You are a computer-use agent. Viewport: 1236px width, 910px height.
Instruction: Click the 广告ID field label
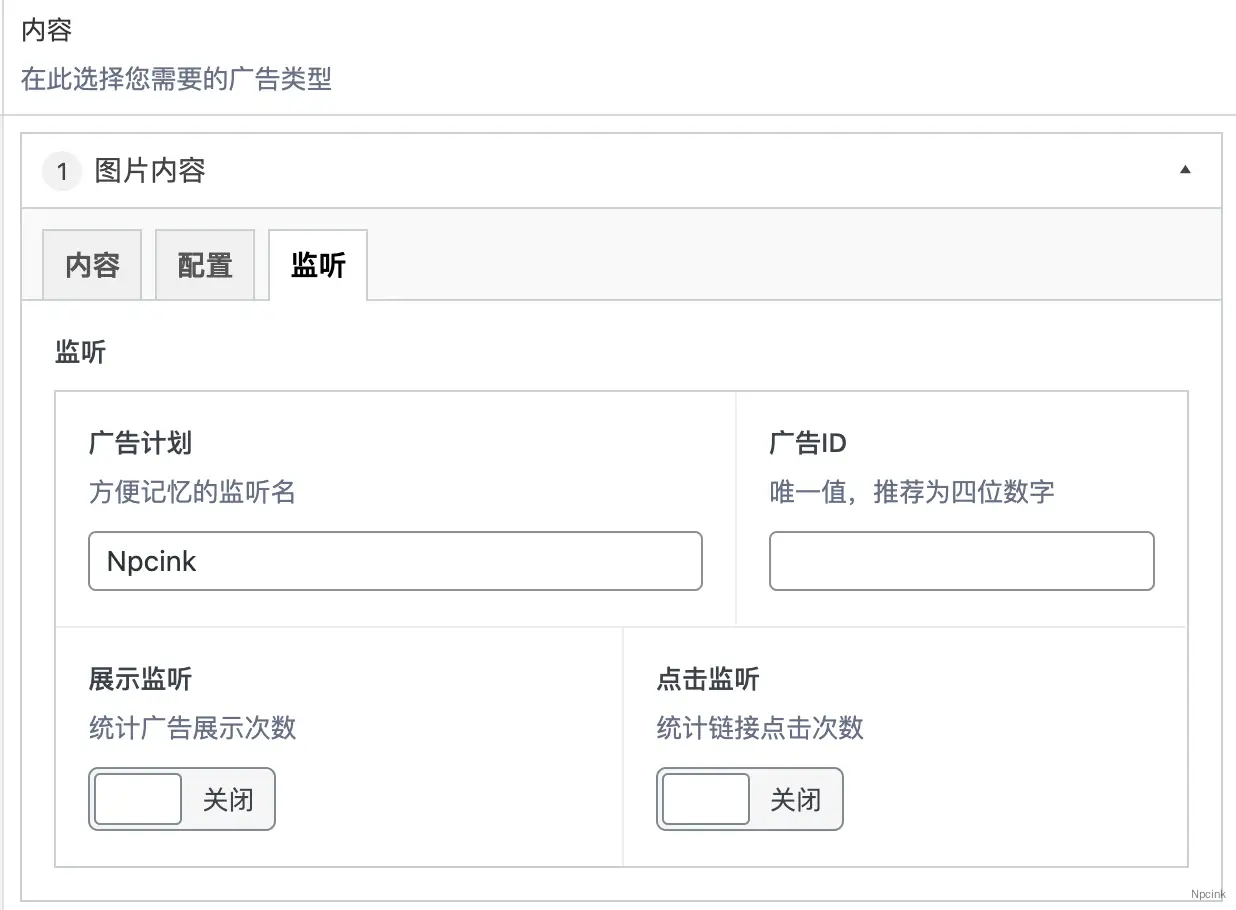[808, 443]
